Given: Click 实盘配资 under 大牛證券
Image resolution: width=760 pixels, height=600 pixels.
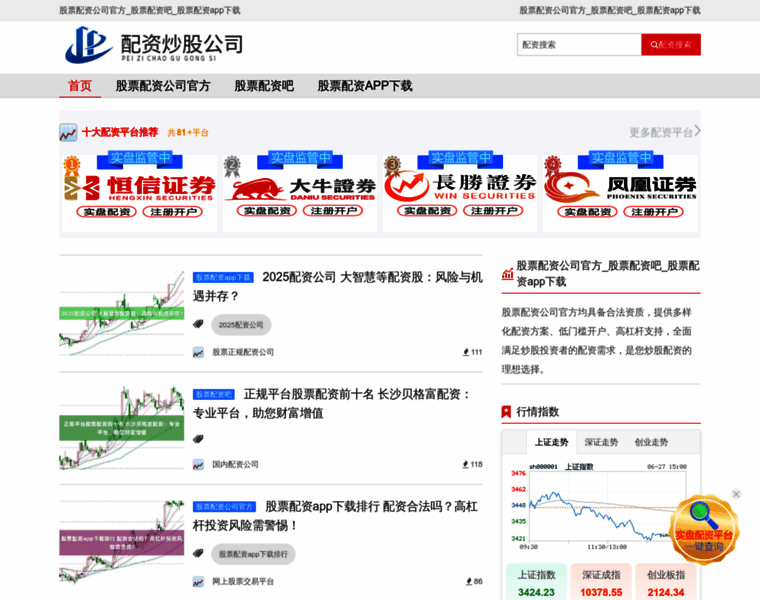Looking at the screenshot, I should 267,211.
